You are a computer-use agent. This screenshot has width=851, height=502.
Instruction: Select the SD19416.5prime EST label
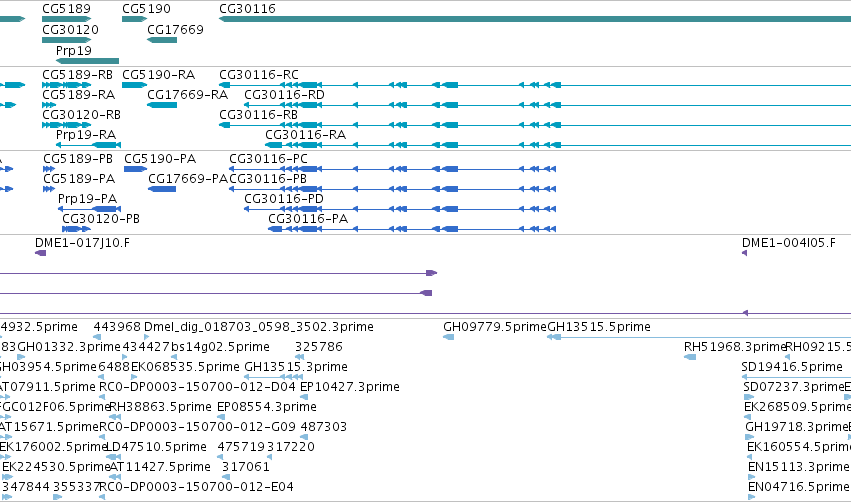[x=792, y=366]
